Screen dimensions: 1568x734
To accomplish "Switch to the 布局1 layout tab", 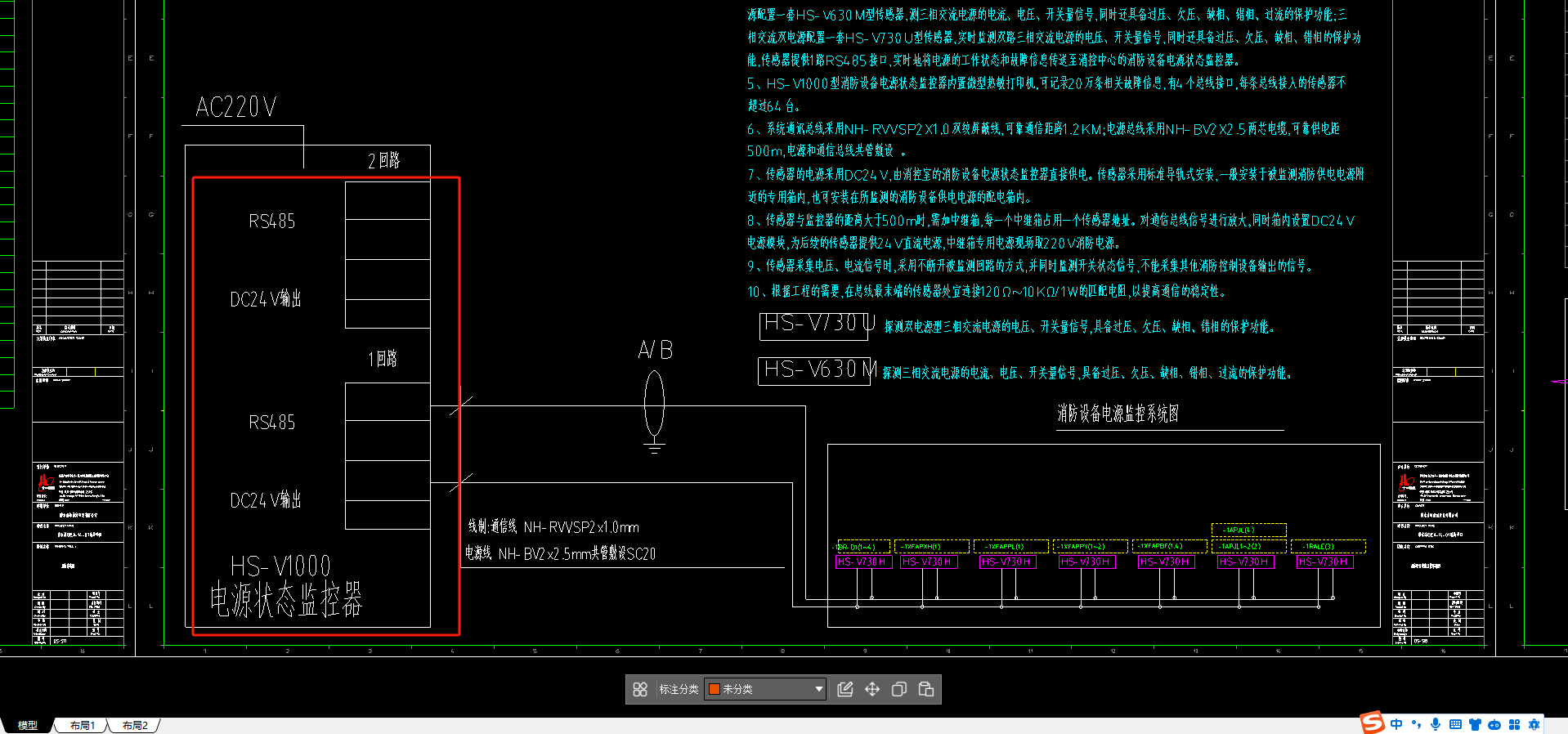I will point(83,725).
